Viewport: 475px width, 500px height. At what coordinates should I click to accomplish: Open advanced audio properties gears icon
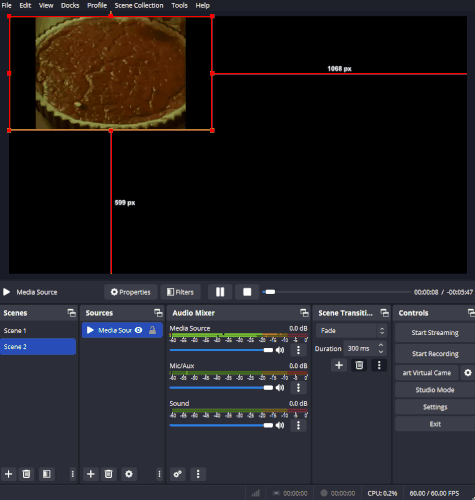(177, 474)
